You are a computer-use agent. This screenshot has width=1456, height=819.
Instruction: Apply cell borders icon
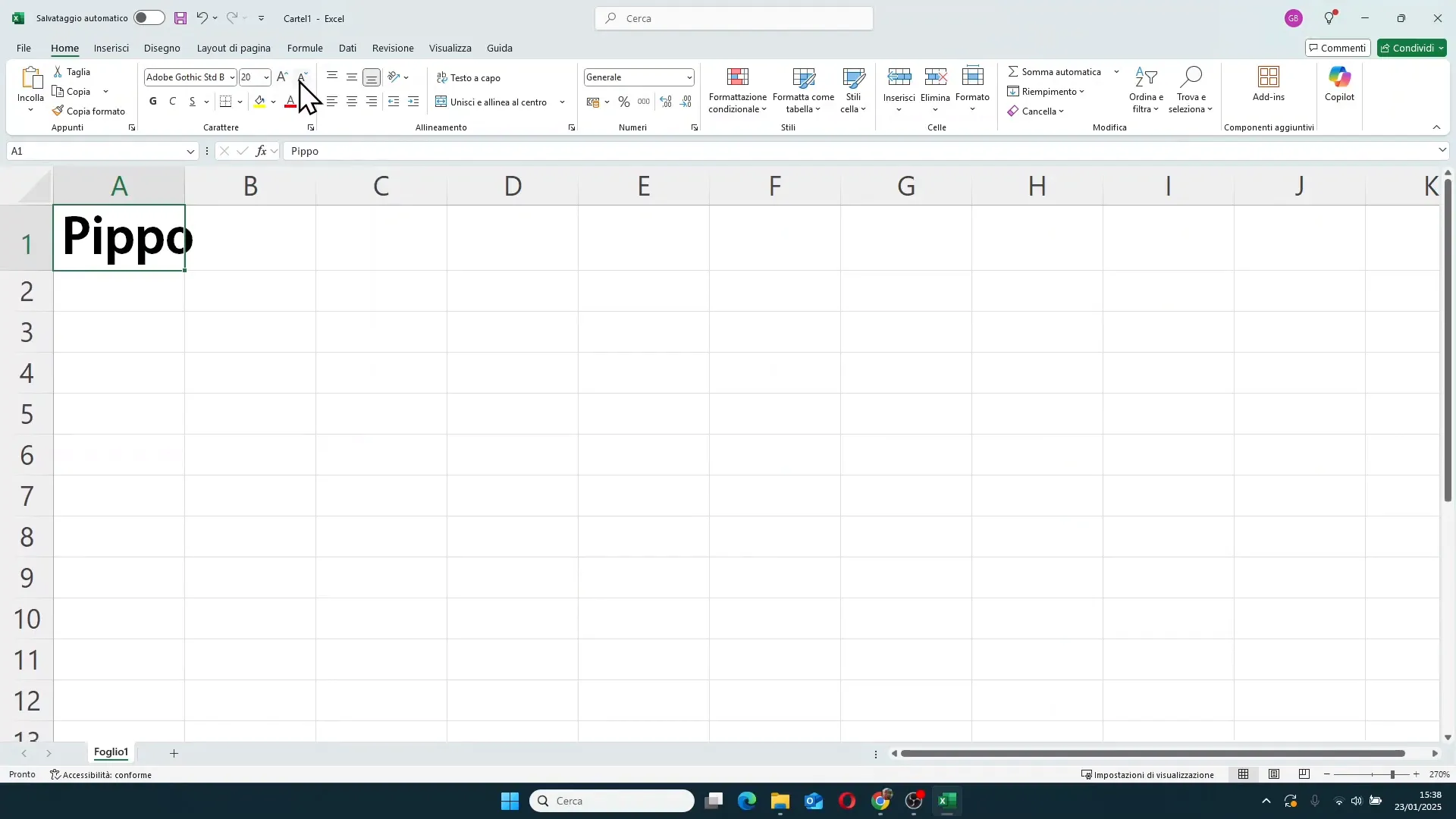(x=226, y=102)
